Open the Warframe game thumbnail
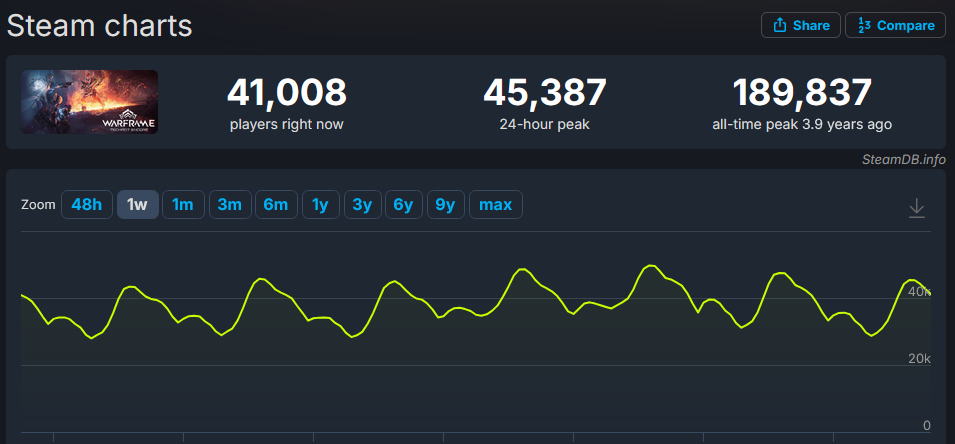This screenshot has width=955, height=444. point(90,102)
